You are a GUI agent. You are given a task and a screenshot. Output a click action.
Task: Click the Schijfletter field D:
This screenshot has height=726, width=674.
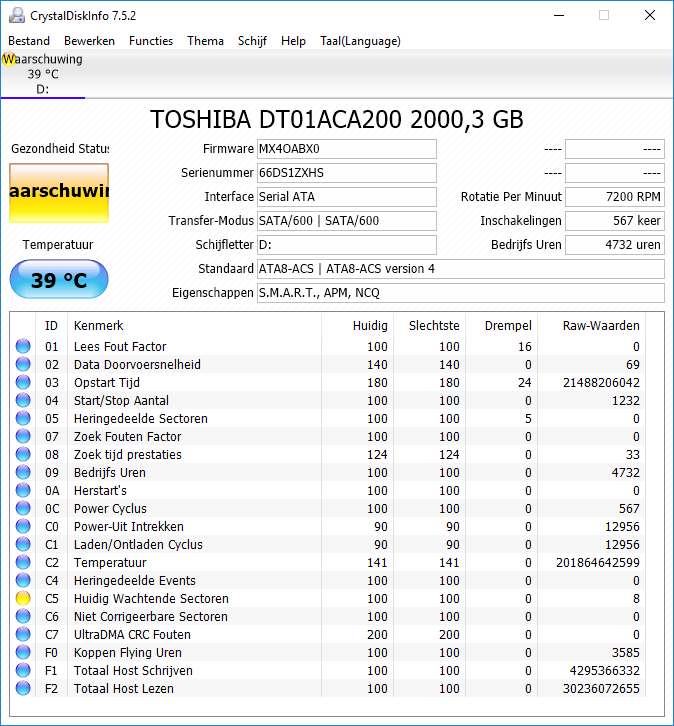pyautogui.click(x=347, y=244)
